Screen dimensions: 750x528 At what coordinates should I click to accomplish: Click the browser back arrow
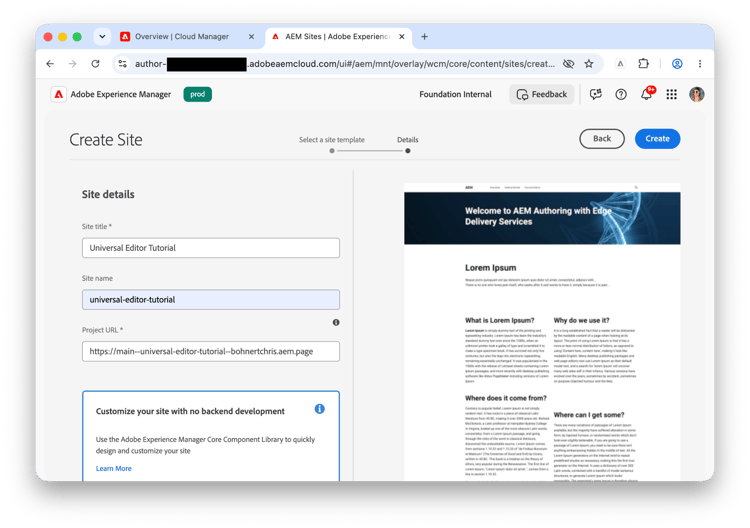(50, 64)
